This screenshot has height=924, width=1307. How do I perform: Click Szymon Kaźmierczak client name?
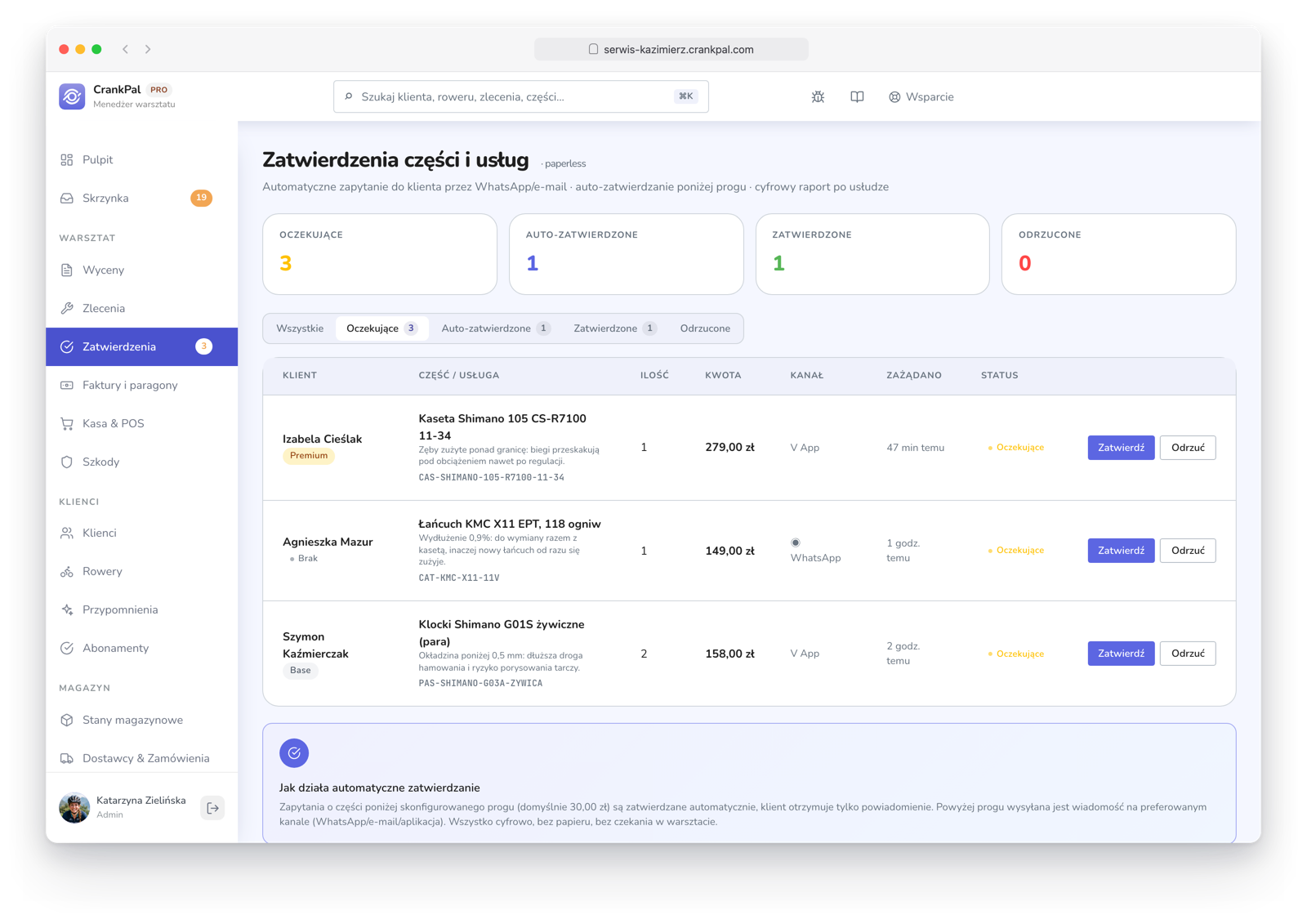(x=315, y=645)
